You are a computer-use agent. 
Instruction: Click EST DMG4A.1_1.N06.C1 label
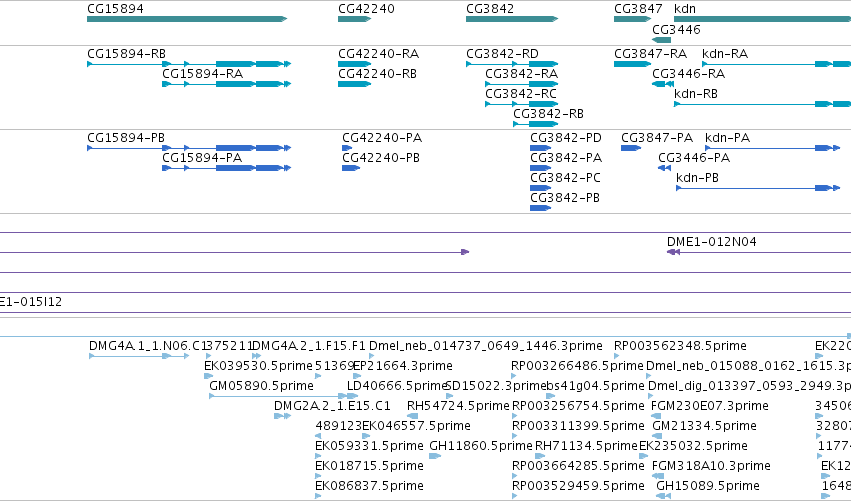(x=146, y=346)
